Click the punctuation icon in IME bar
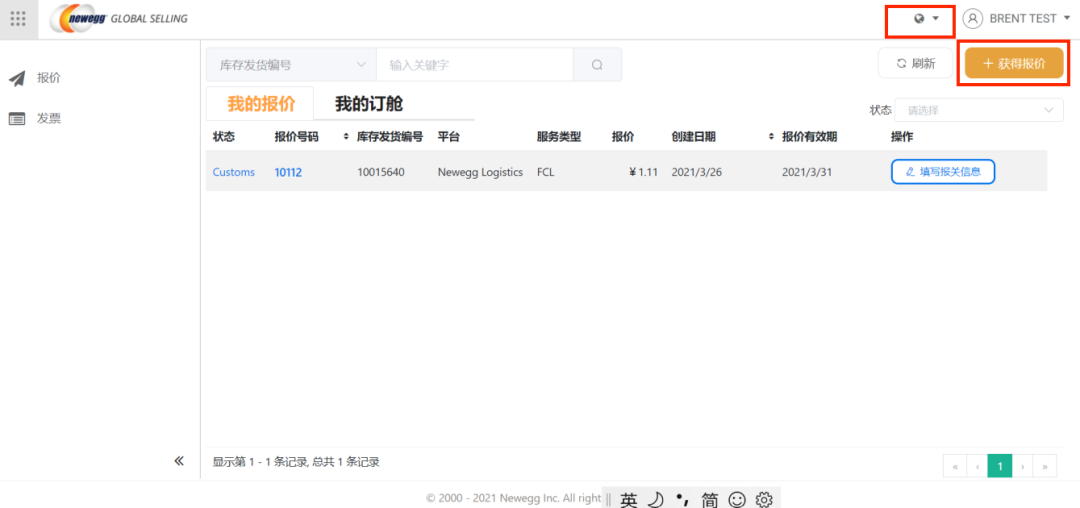Viewport: 1080px width, 508px height. (682, 498)
